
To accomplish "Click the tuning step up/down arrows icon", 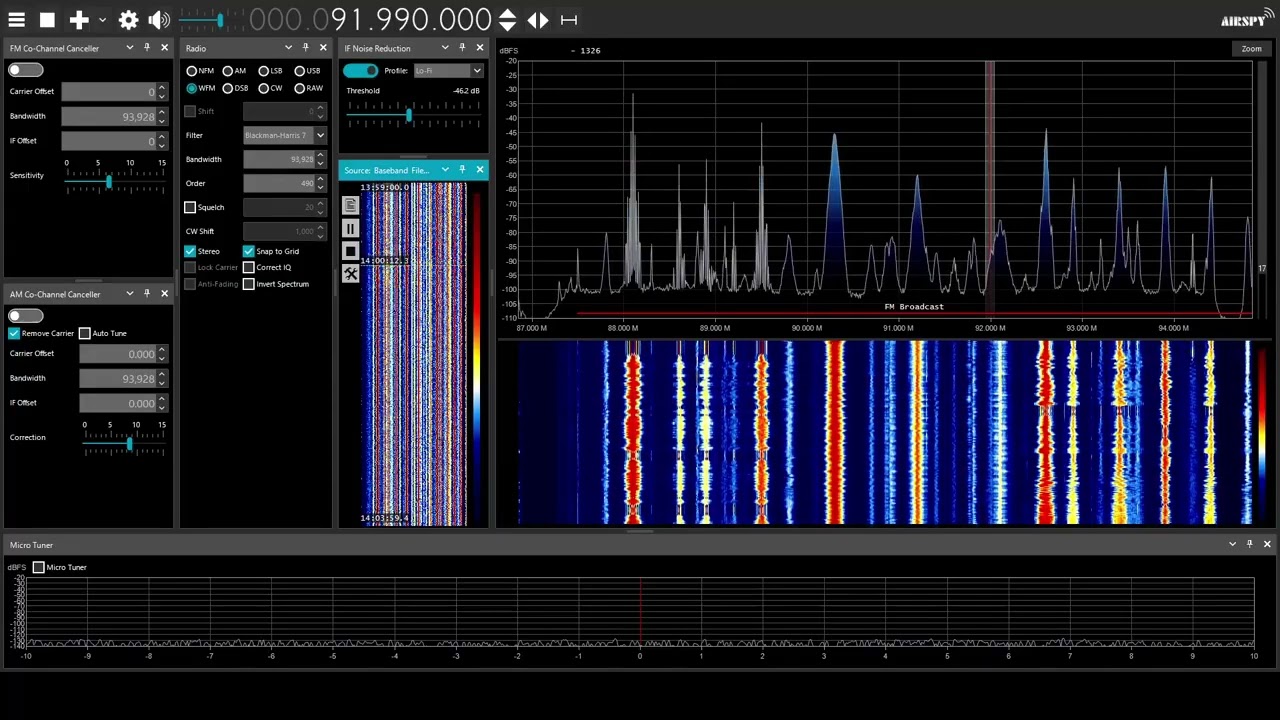I will [507, 20].
